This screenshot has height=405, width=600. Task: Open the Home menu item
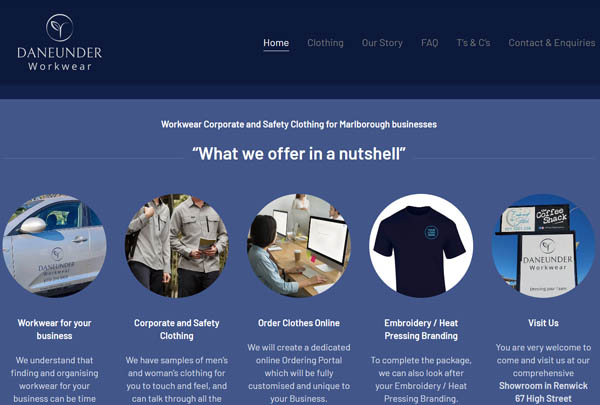[276, 43]
